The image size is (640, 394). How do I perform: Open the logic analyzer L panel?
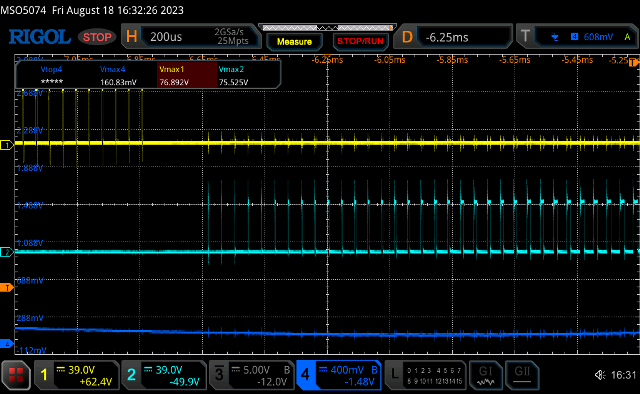click(x=425, y=375)
